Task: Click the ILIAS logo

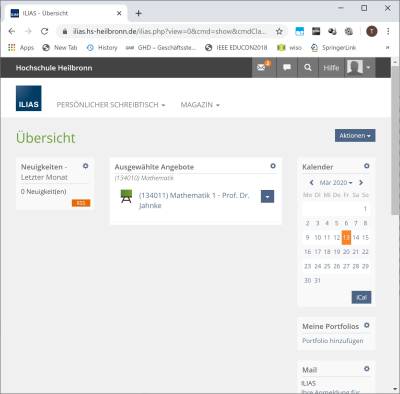Action: [29, 98]
